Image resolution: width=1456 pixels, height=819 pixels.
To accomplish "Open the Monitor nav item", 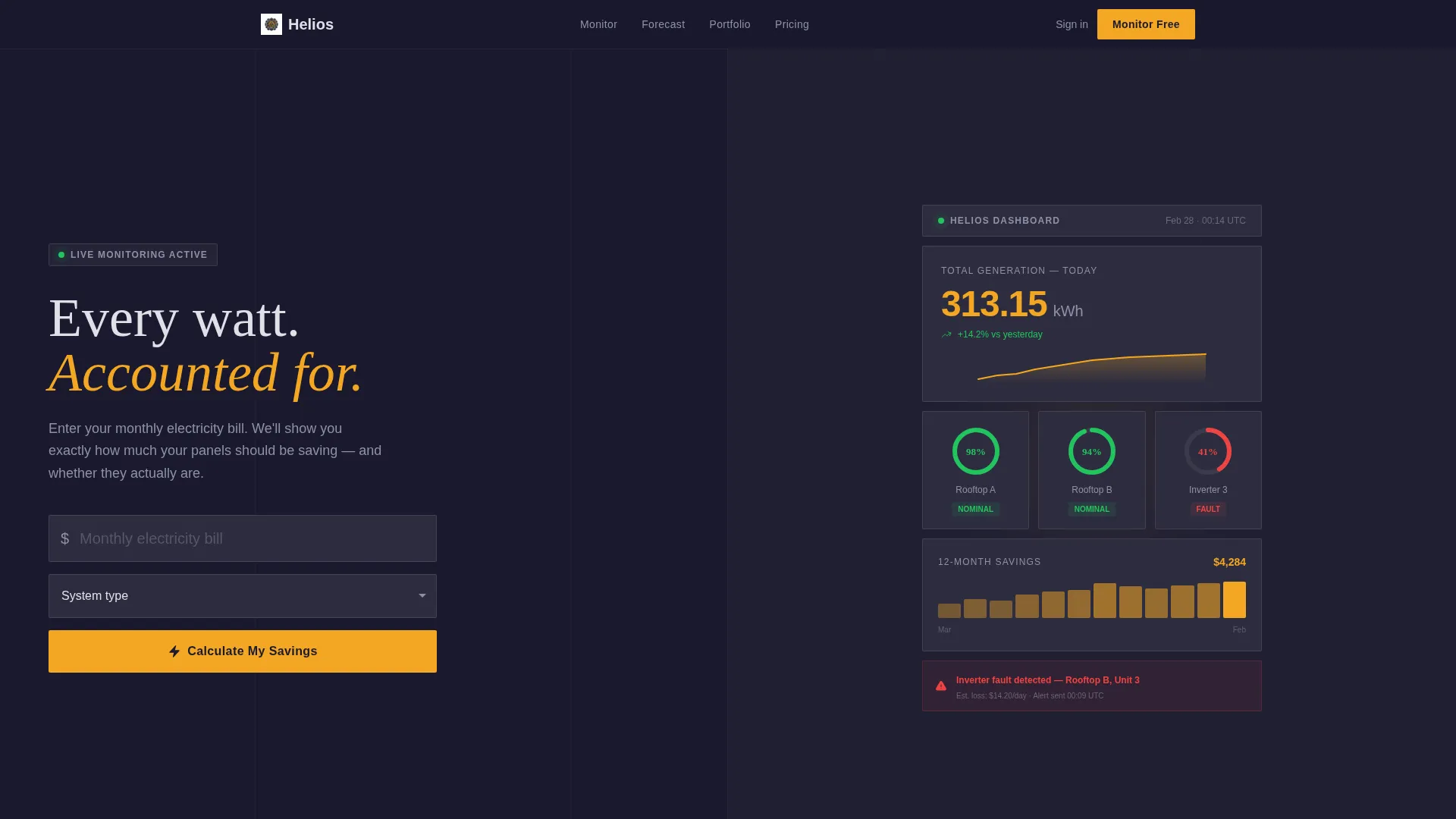I will [598, 24].
